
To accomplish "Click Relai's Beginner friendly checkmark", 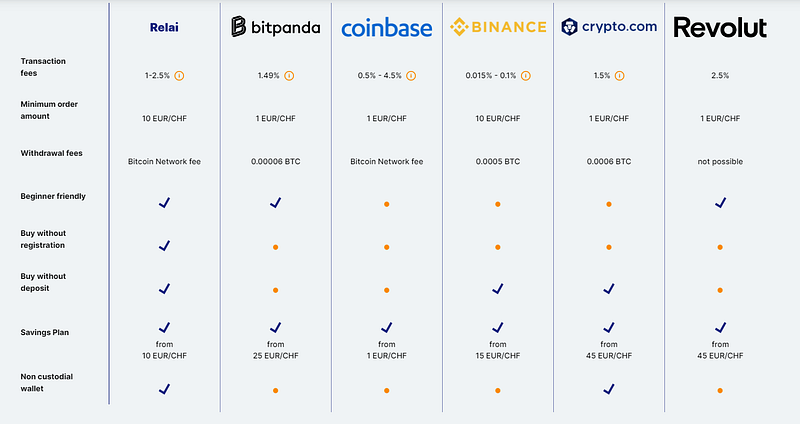I will coord(164,203).
